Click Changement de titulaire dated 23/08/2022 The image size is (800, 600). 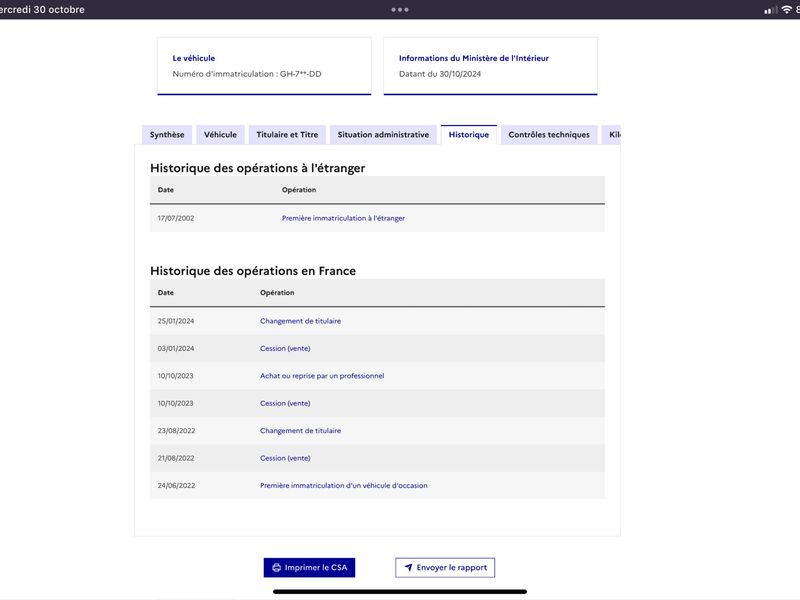pos(301,431)
